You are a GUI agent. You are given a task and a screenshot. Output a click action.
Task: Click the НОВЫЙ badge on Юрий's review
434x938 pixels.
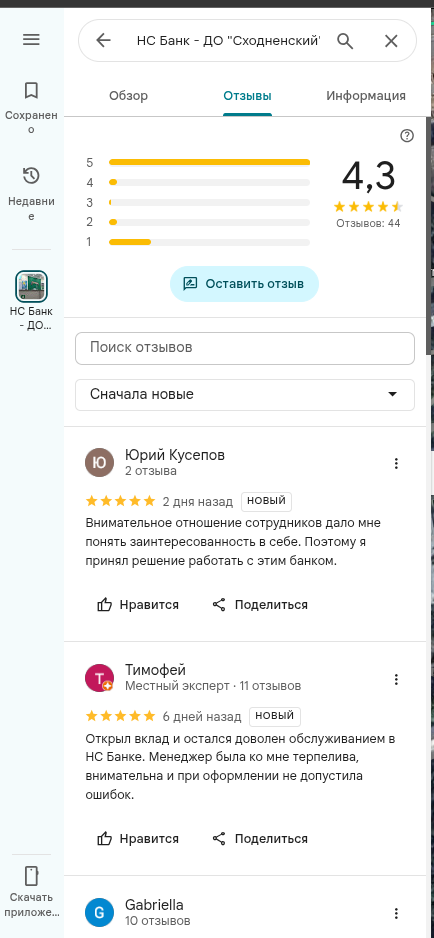tap(266, 501)
